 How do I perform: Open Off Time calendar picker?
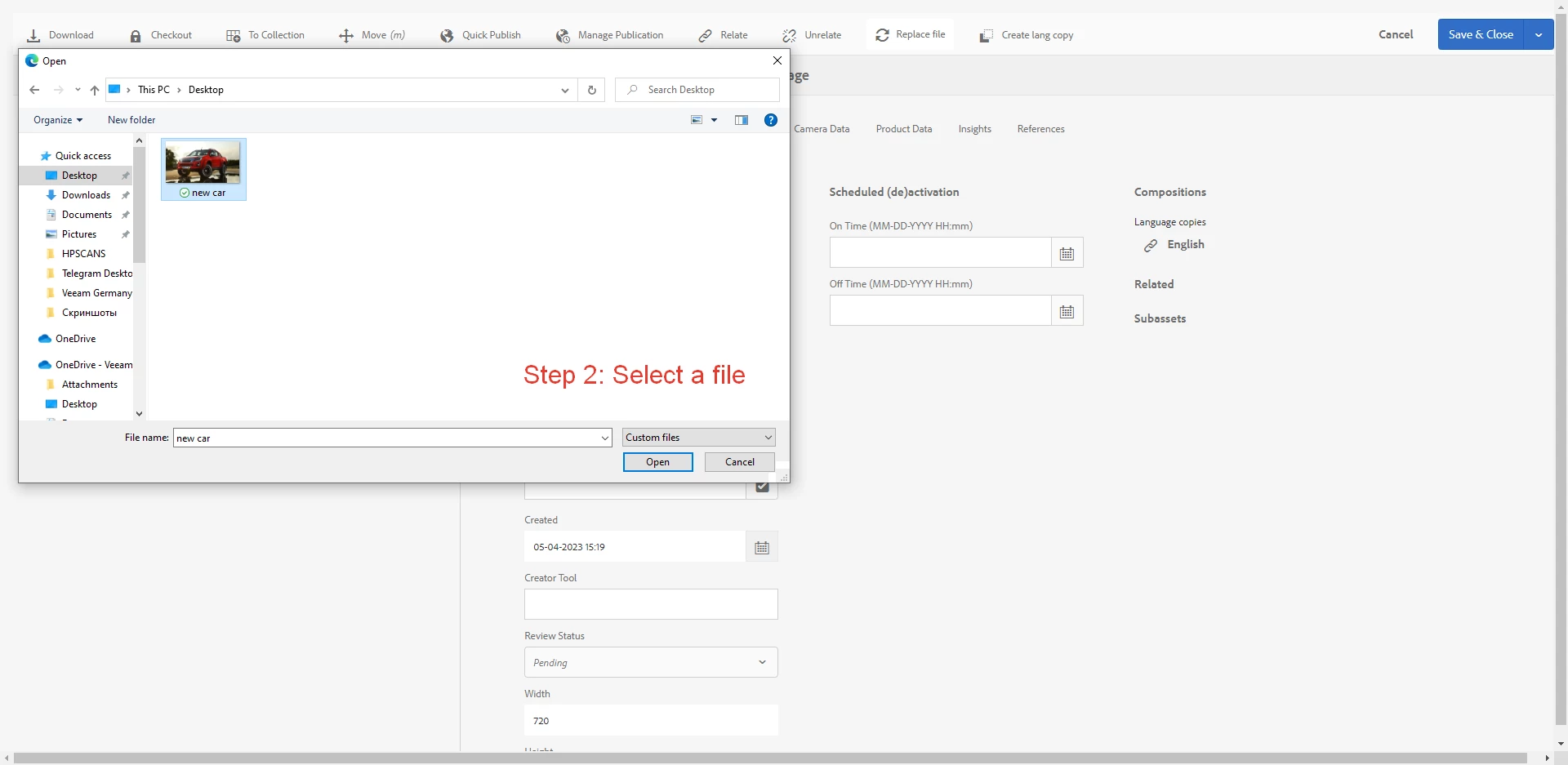point(1067,311)
